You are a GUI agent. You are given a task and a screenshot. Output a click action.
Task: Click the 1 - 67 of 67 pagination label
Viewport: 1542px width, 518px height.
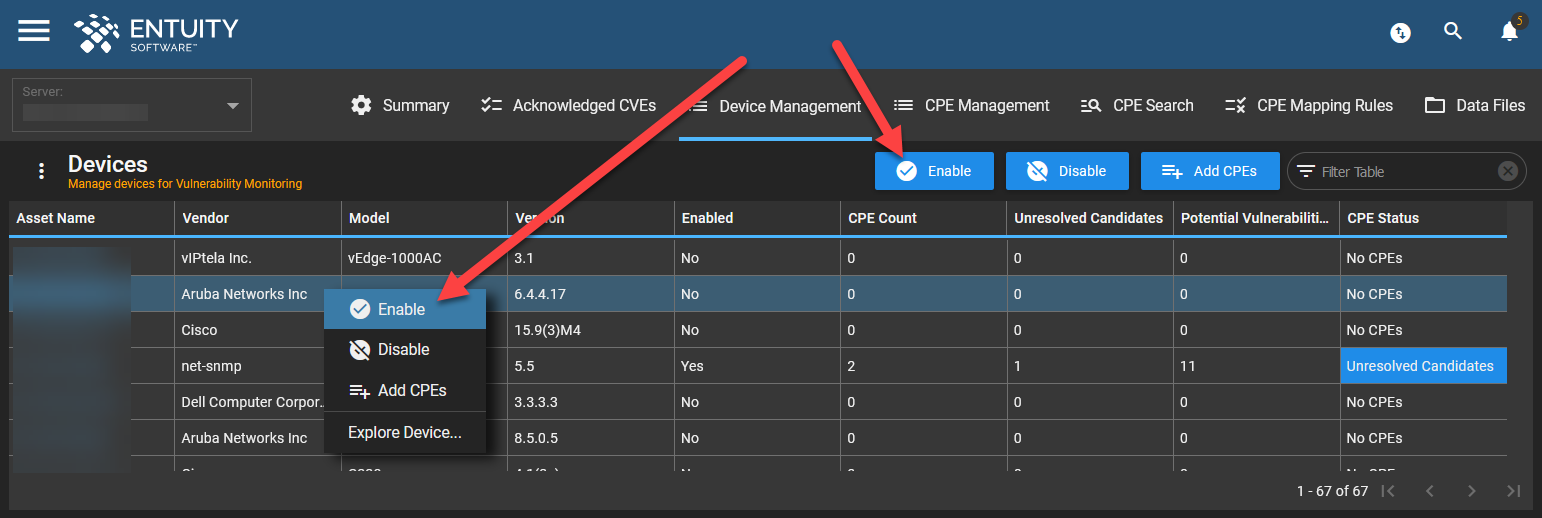[x=1332, y=491]
